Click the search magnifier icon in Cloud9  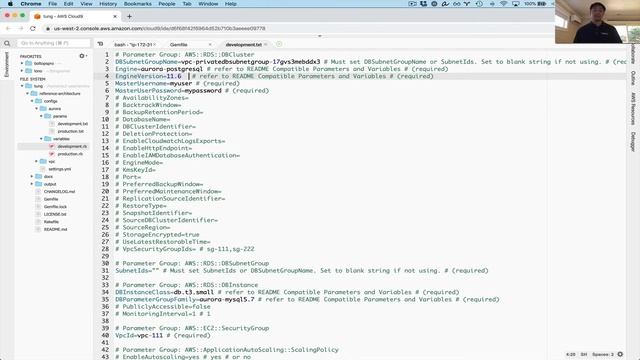[7, 43]
